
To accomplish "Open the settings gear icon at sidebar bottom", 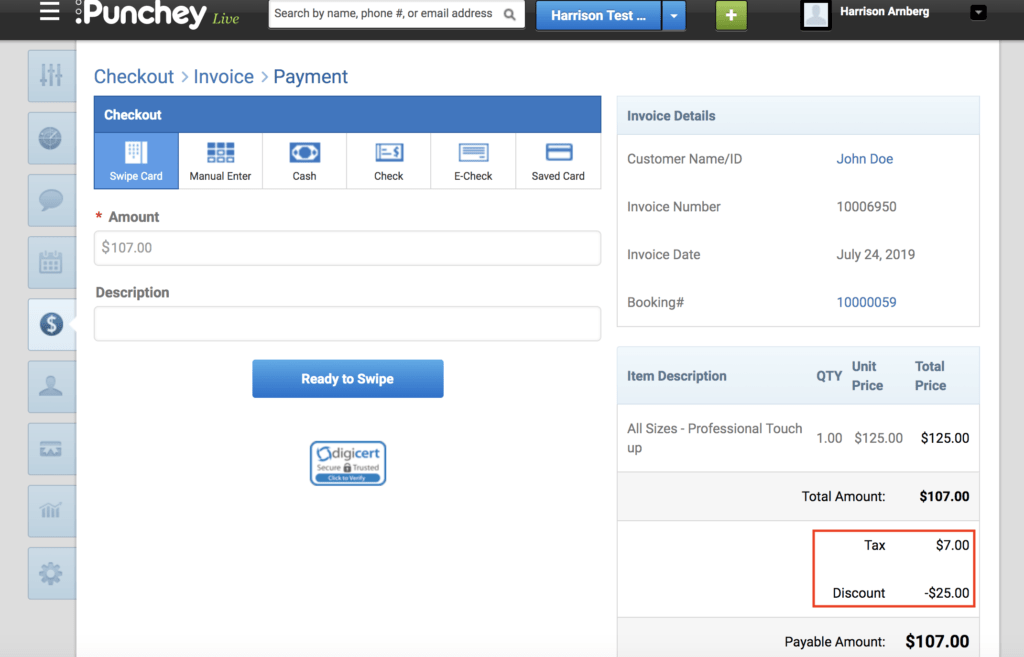I will (x=51, y=573).
